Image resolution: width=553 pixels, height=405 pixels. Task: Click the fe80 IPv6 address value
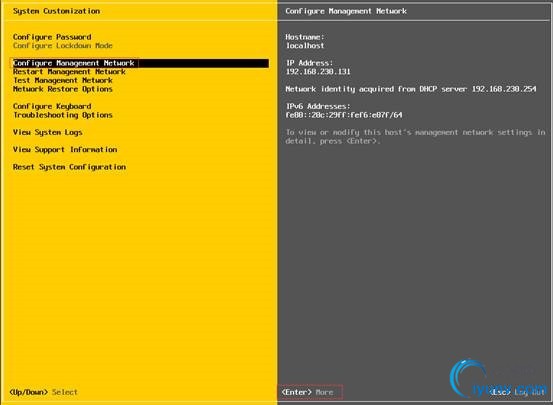coord(344,115)
